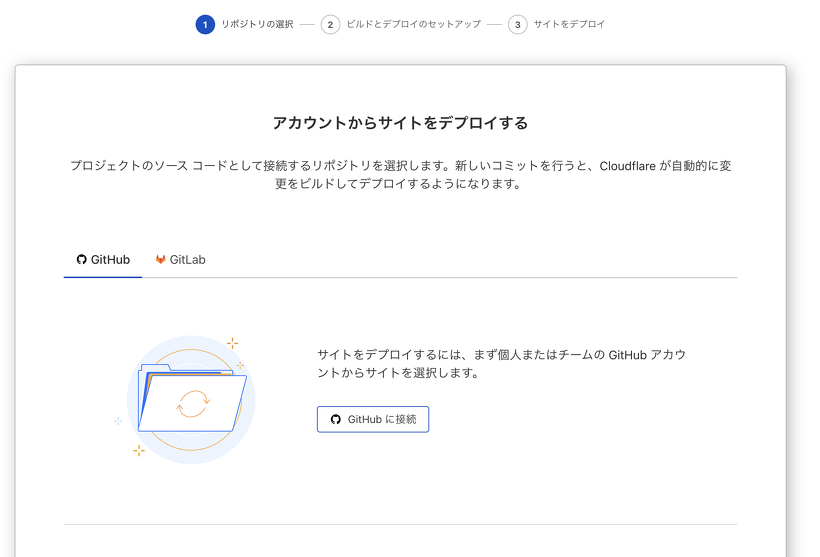
Task: Click the GitHub icon inside the connect button
Action: point(336,419)
